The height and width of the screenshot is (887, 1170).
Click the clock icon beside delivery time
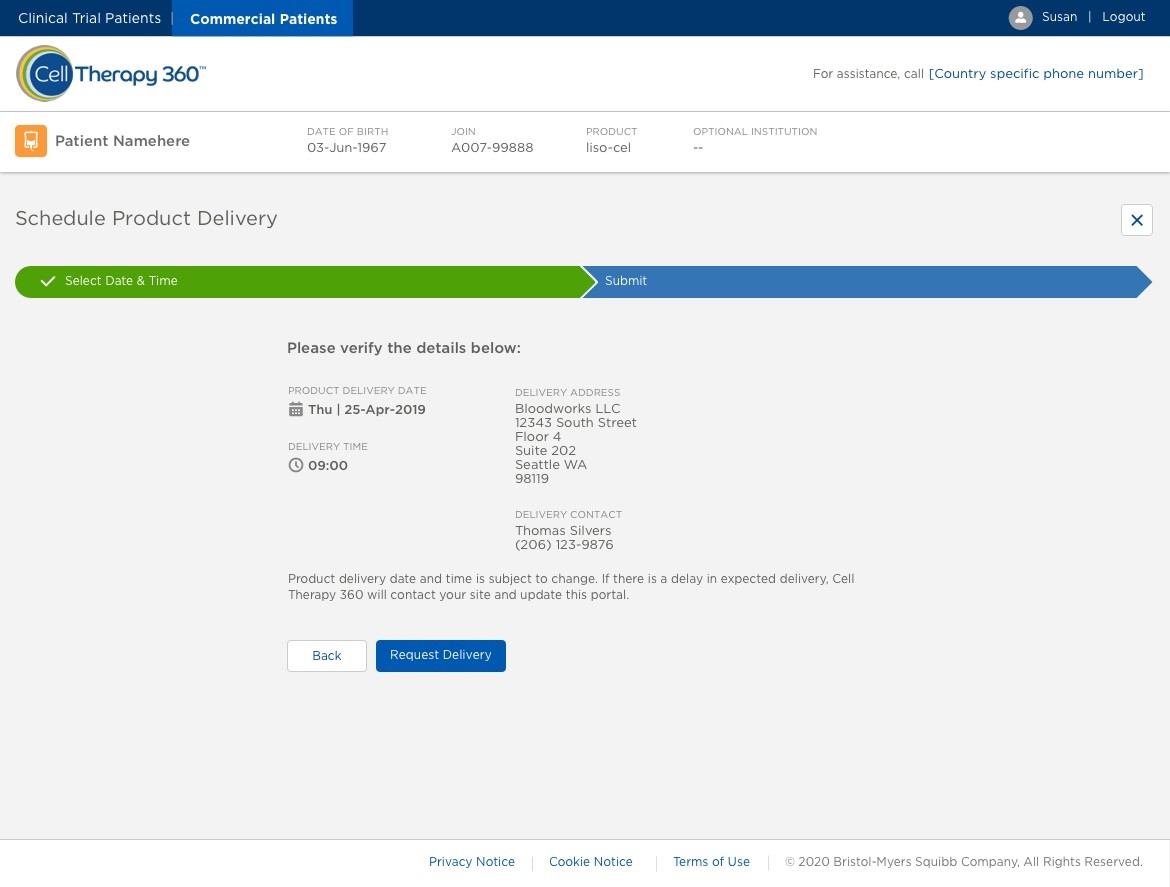(295, 466)
